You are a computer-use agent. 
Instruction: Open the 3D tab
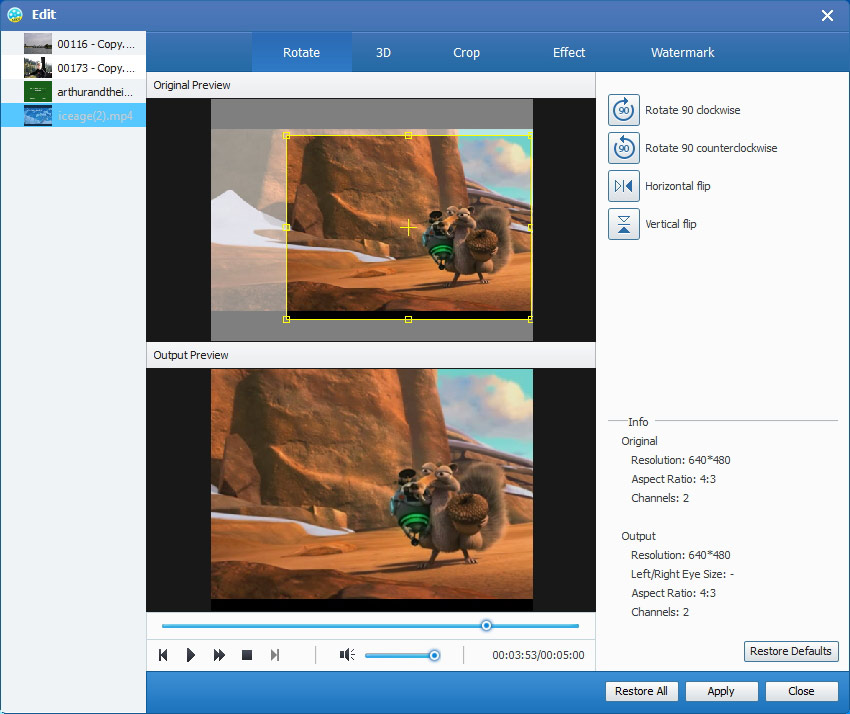[x=383, y=53]
